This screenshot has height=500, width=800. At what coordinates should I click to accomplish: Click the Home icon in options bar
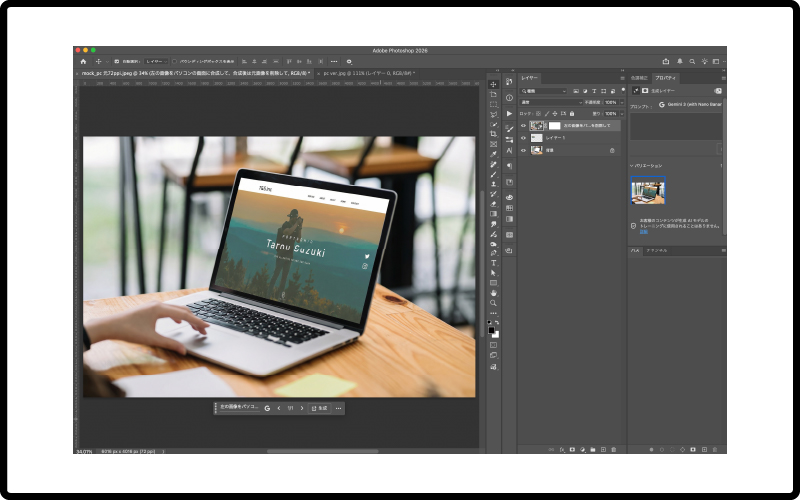click(x=83, y=61)
